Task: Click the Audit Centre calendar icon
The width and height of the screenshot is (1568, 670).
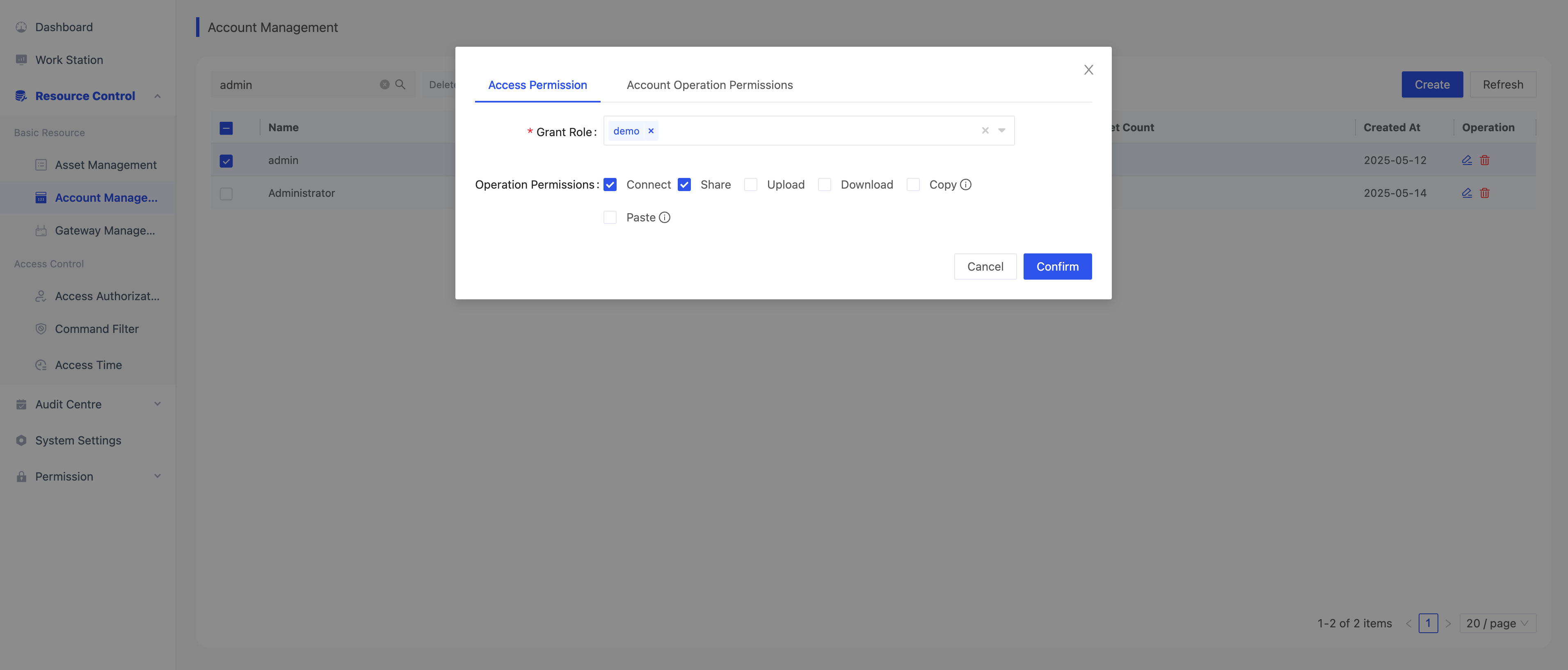Action: (21, 404)
